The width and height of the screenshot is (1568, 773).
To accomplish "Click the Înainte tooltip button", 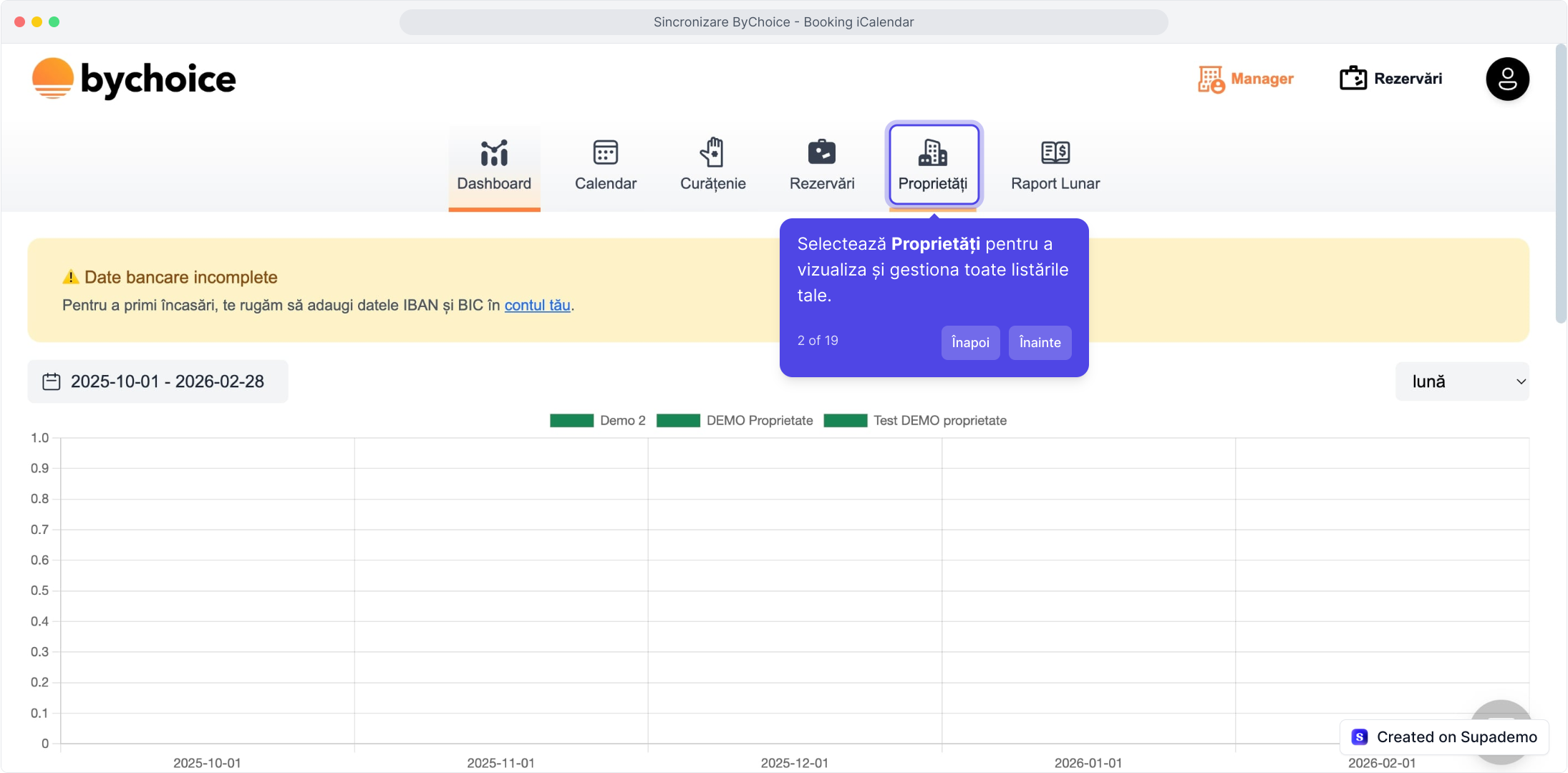I will tap(1040, 342).
